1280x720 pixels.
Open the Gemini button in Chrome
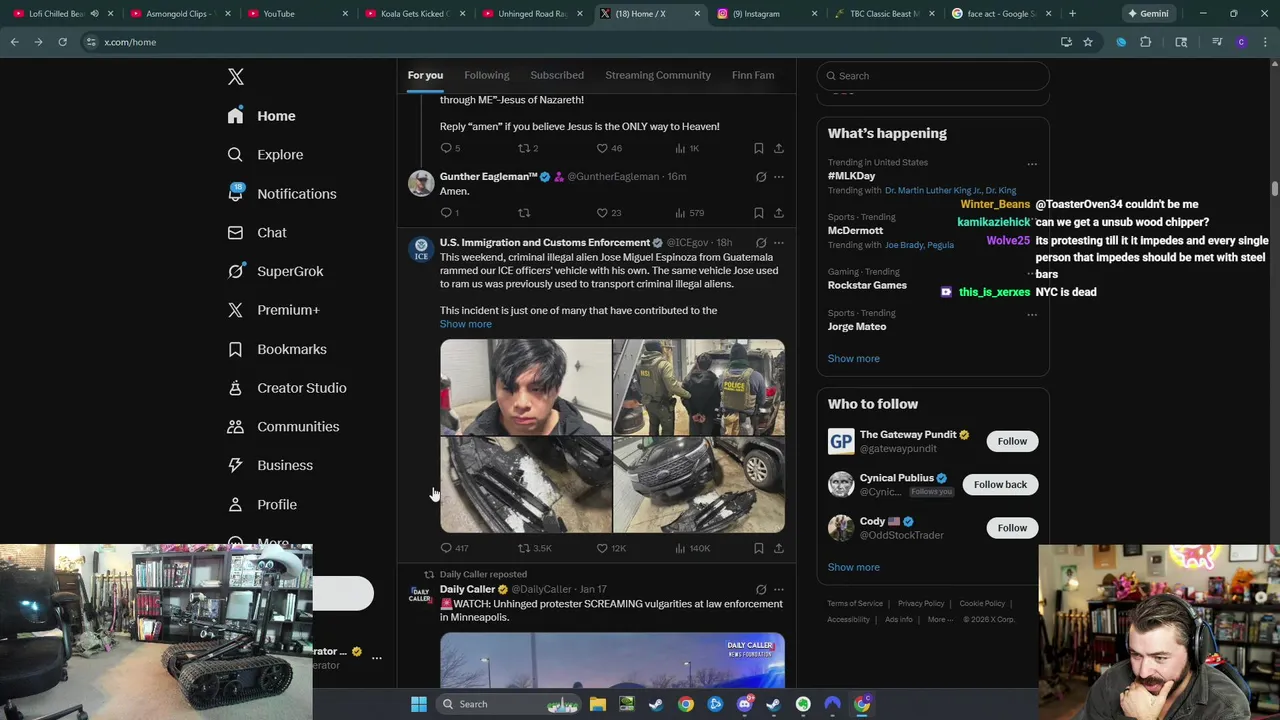1147,14
